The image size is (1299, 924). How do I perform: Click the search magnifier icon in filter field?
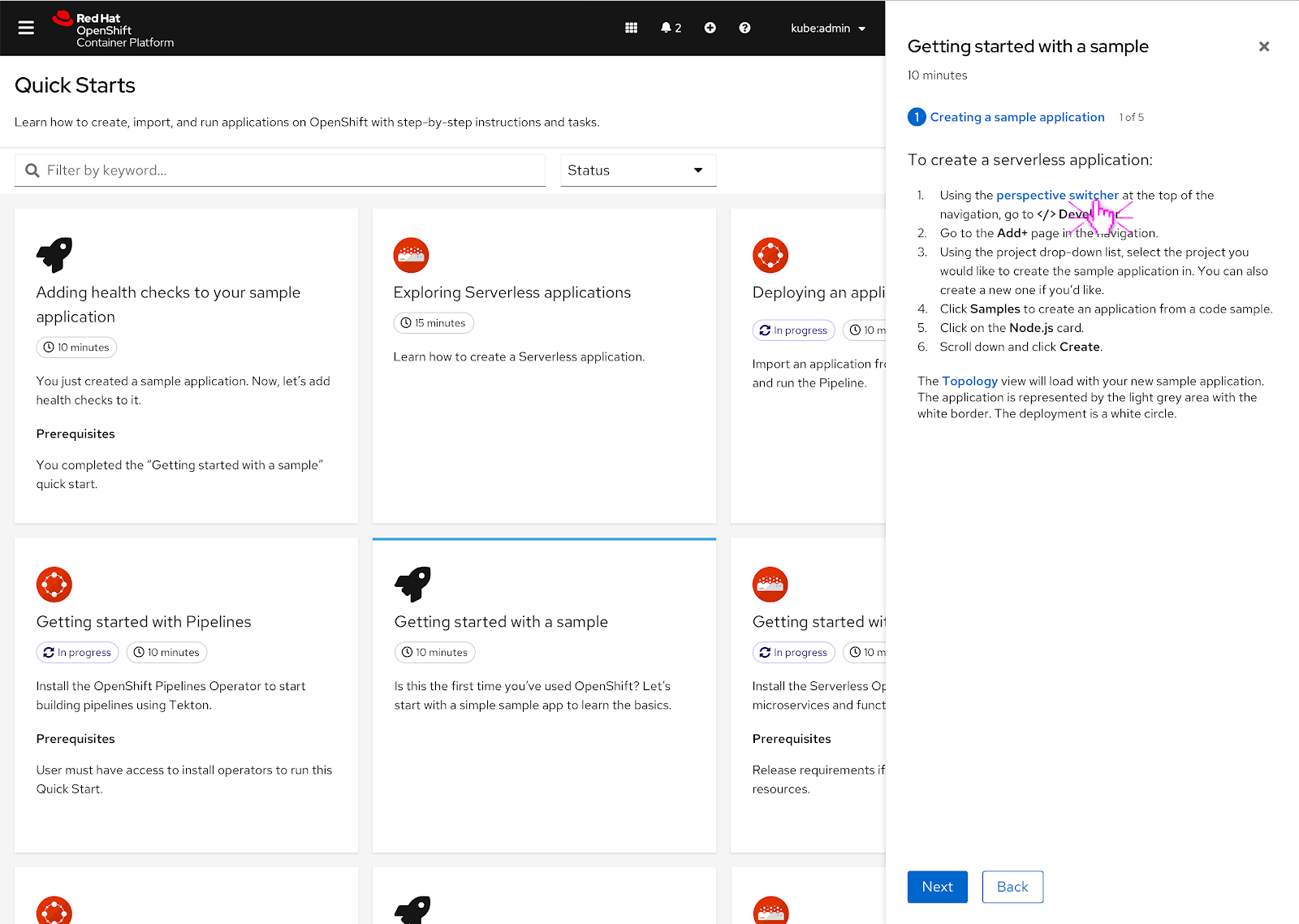(32, 171)
